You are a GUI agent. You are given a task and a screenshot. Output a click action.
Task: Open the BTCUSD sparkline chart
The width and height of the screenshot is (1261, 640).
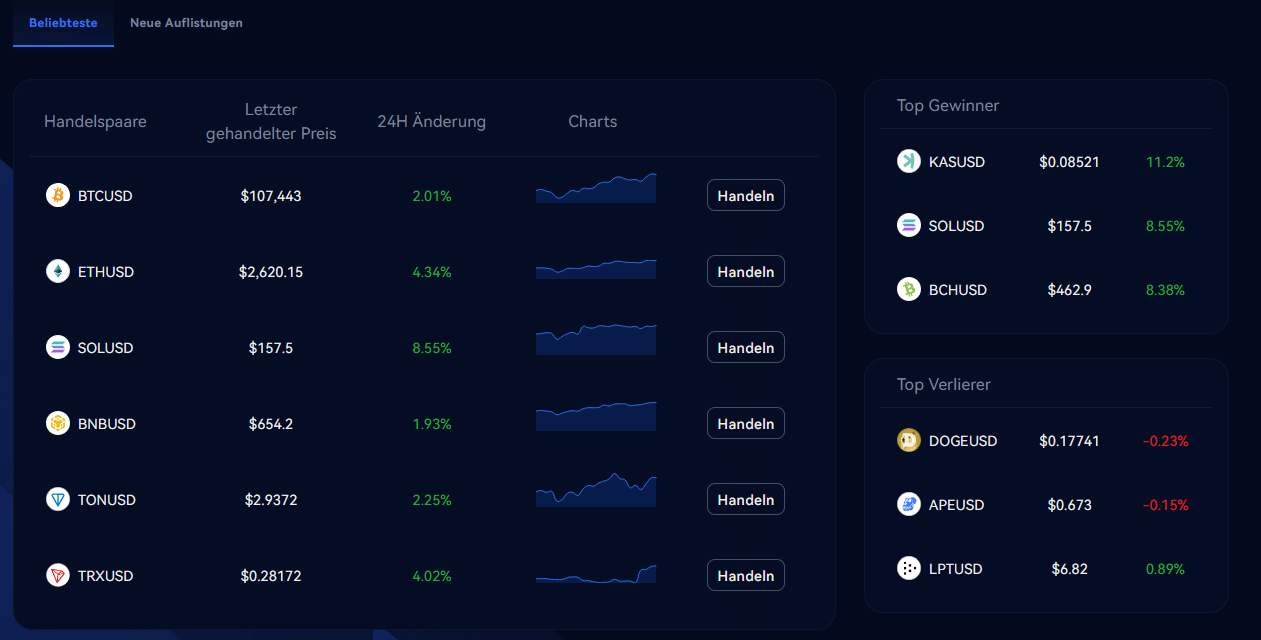[x=596, y=188]
